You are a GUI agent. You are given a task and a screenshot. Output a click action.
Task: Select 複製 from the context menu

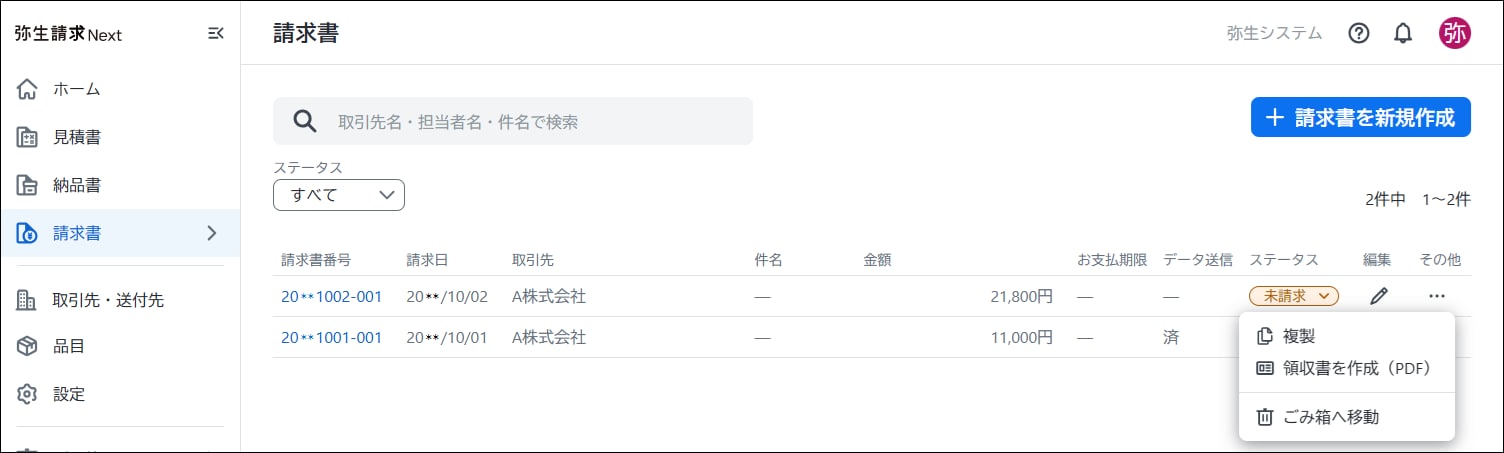1298,336
